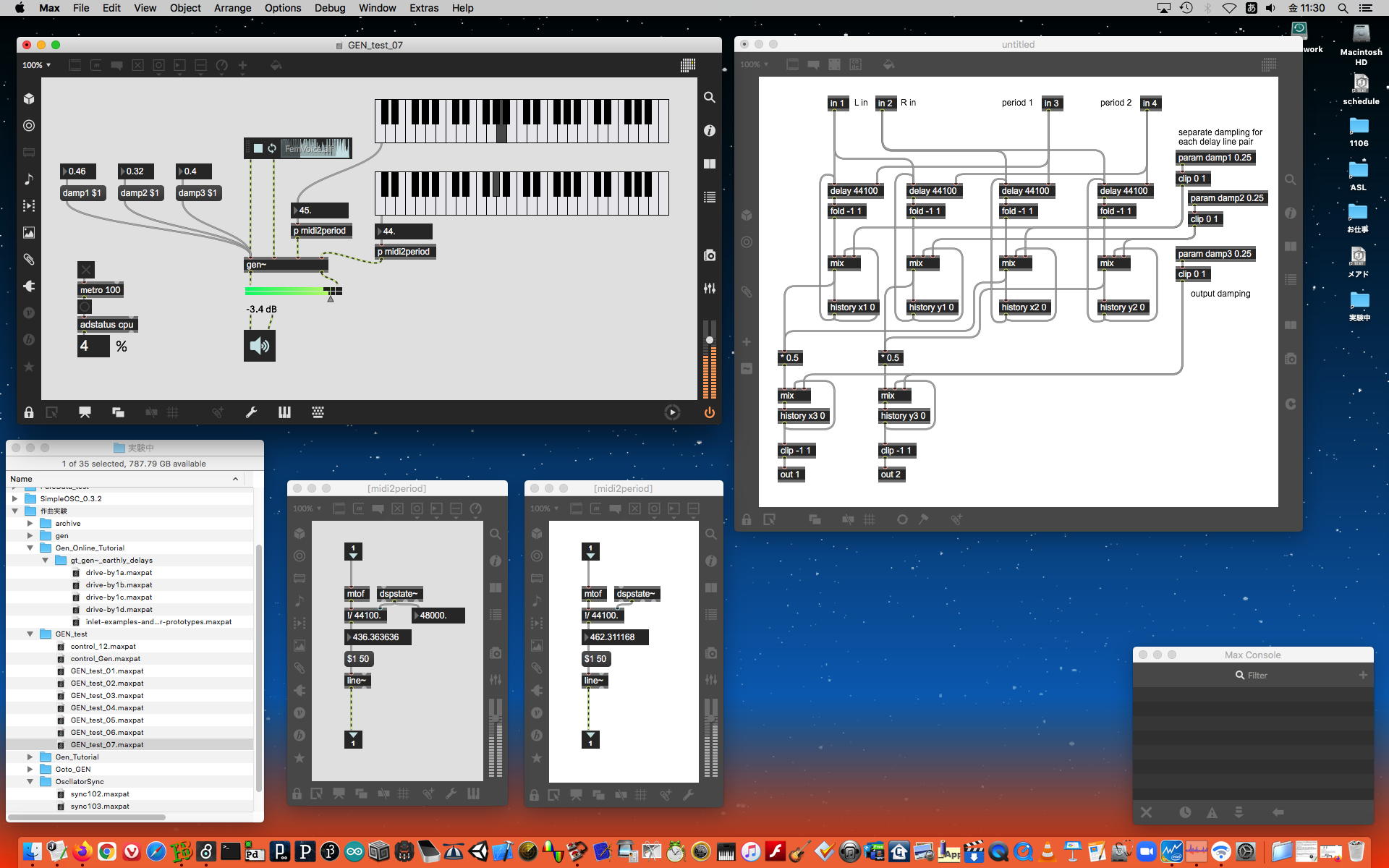Open the wrench debugging tool in bottom toolbar

point(251,412)
